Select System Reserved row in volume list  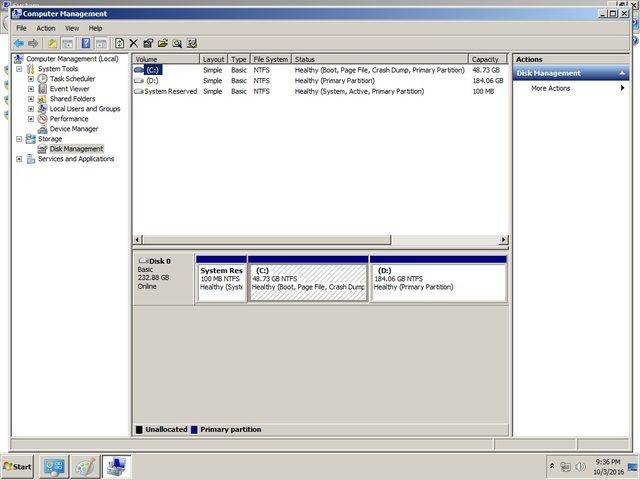170,91
